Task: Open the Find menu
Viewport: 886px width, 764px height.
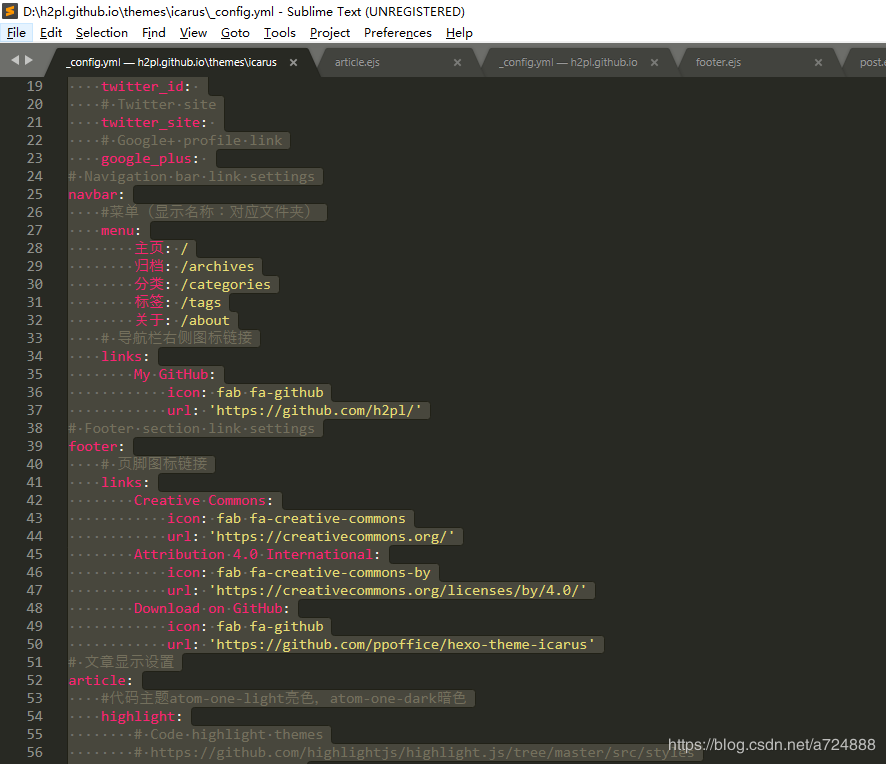Action: coord(154,33)
